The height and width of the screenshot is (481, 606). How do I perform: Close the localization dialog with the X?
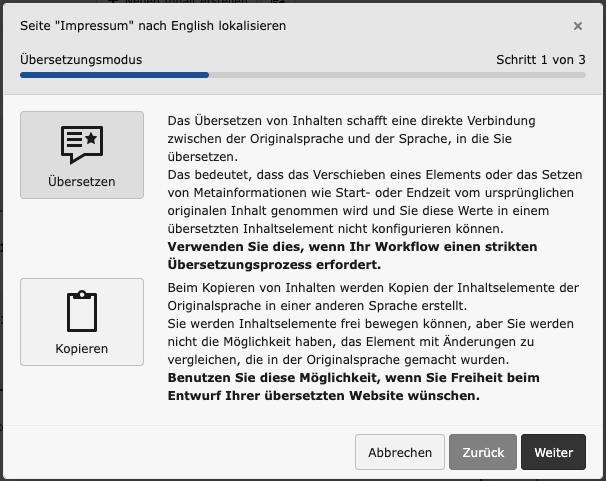coord(578,26)
